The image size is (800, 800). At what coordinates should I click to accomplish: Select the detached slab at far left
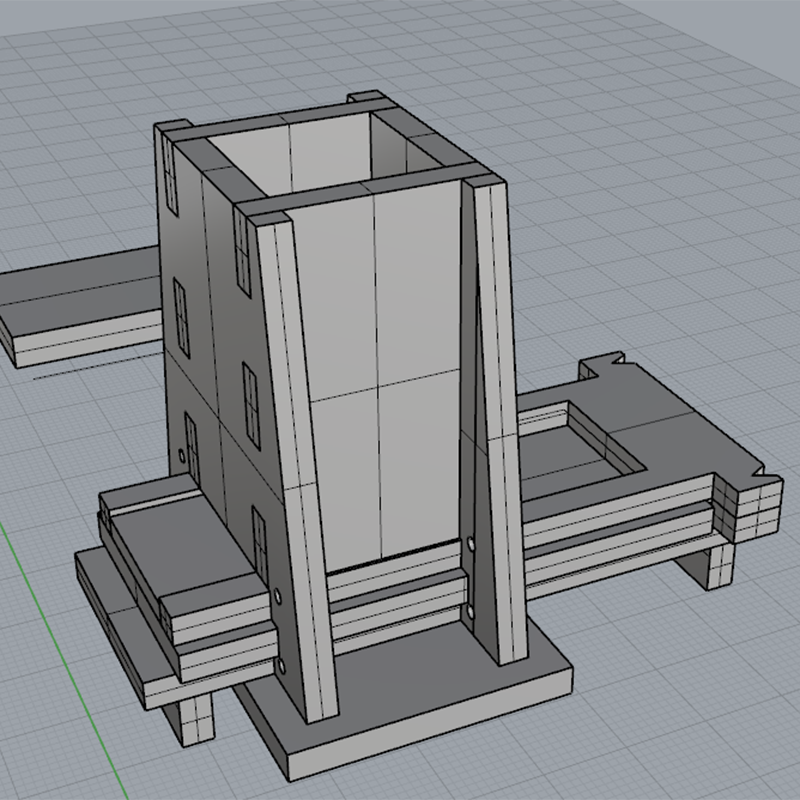point(82,306)
